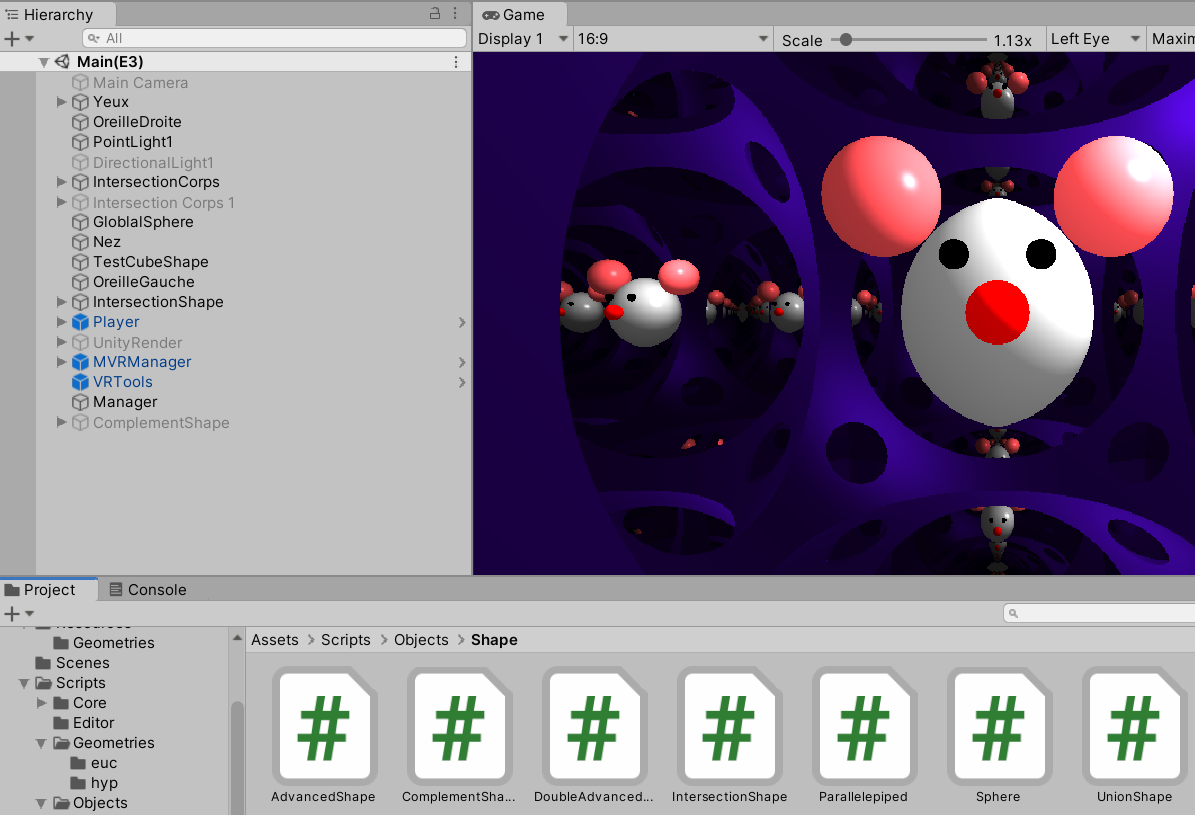The width and height of the screenshot is (1195, 815).
Task: Click the Main(E3) Unity scene icon
Action: pos(62,62)
